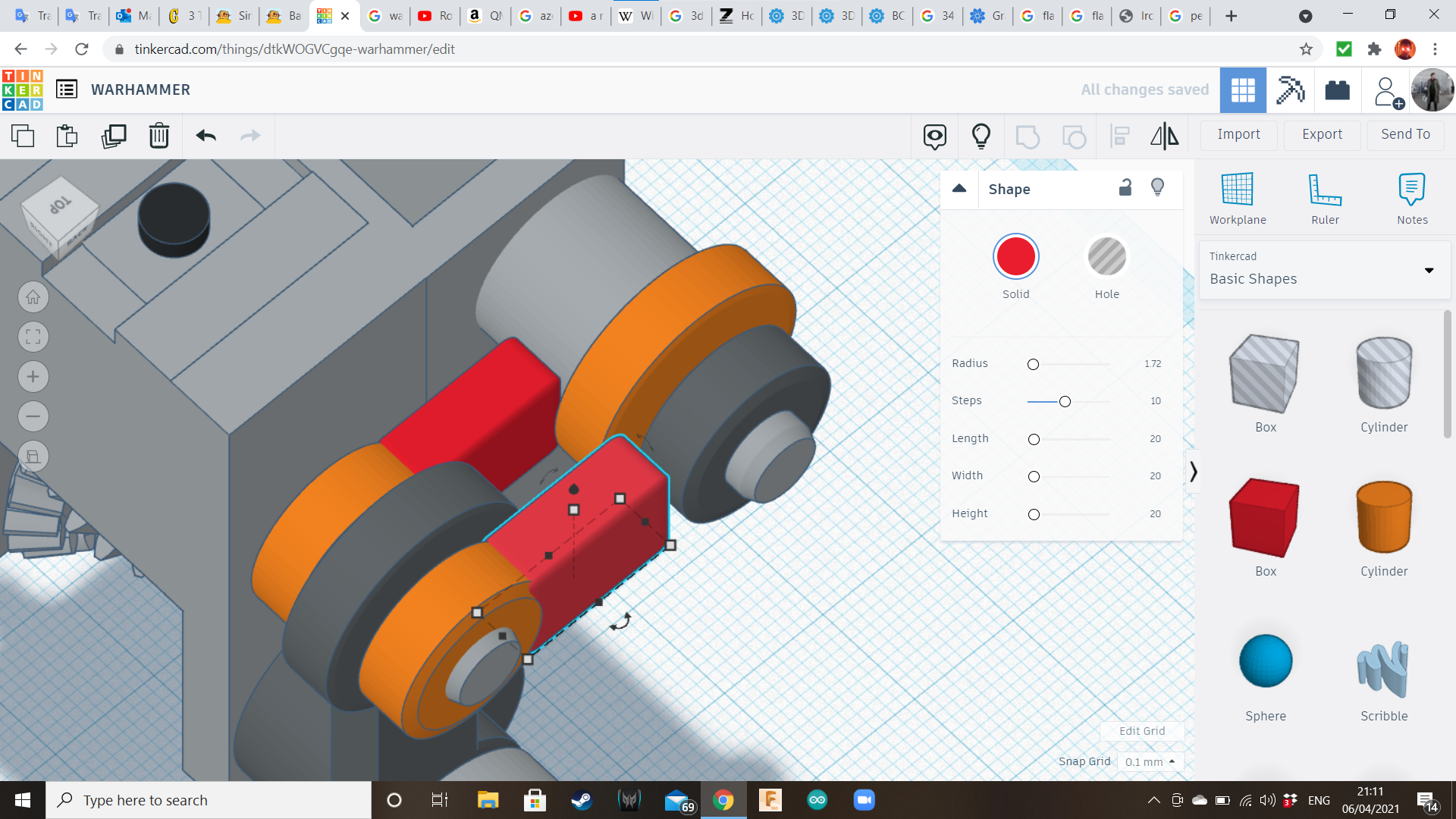This screenshot has height=819, width=1456.
Task: Toggle shape visibility lightbulb in Shape panel
Action: point(1157,187)
